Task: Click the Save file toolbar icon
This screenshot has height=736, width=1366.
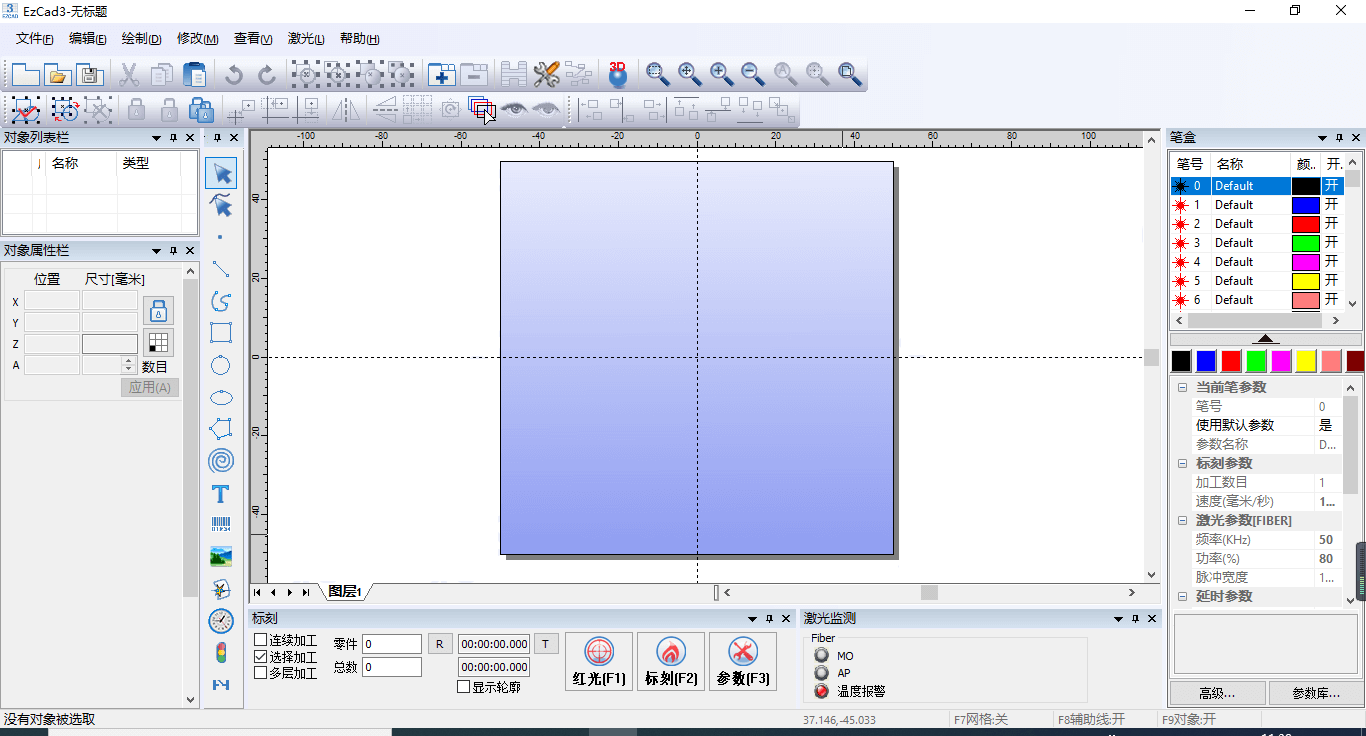Action: tap(91, 75)
